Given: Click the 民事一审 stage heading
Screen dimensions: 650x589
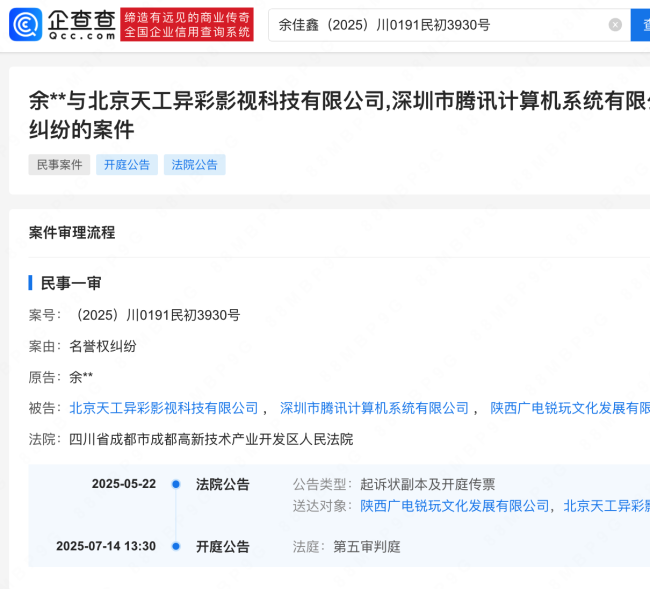Looking at the screenshot, I should (x=71, y=283).
